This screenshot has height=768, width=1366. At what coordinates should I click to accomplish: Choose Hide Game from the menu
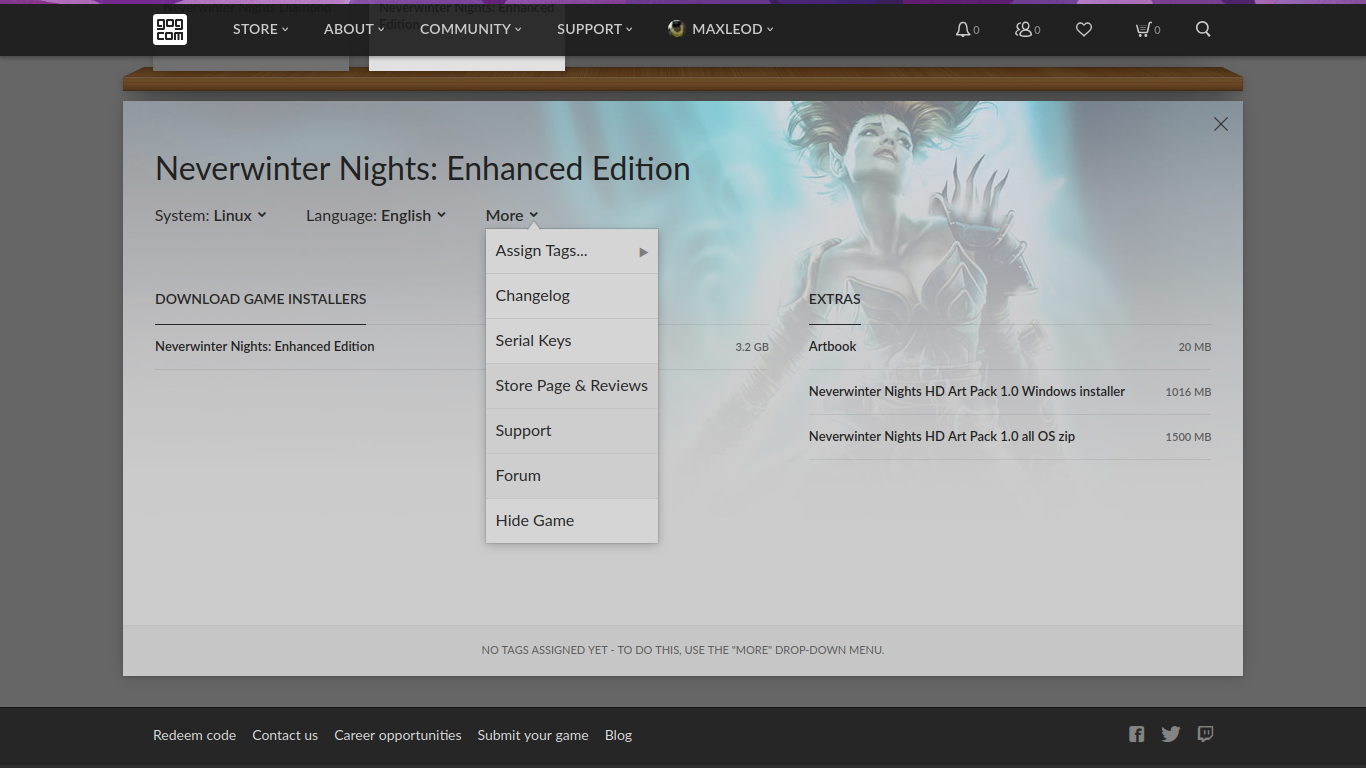(x=572, y=521)
